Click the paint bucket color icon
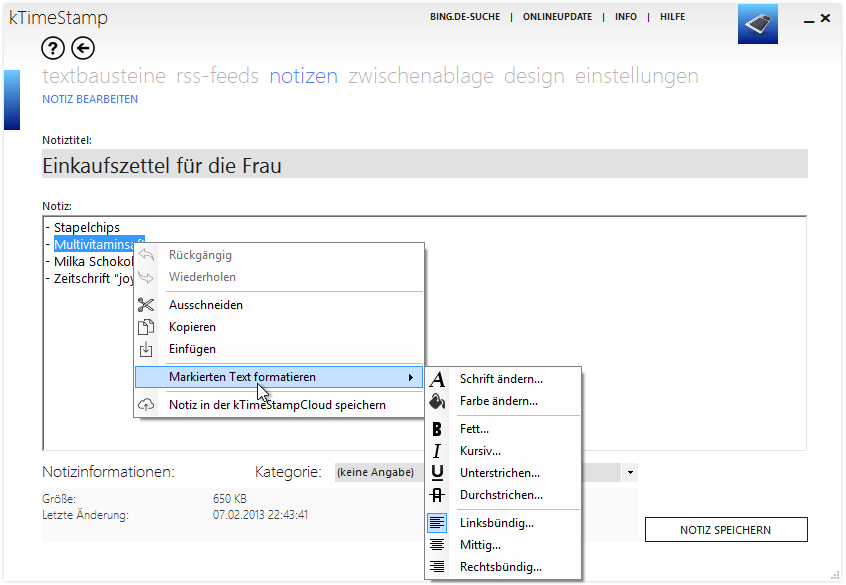Screen dimensions: 846x585 tap(437, 402)
